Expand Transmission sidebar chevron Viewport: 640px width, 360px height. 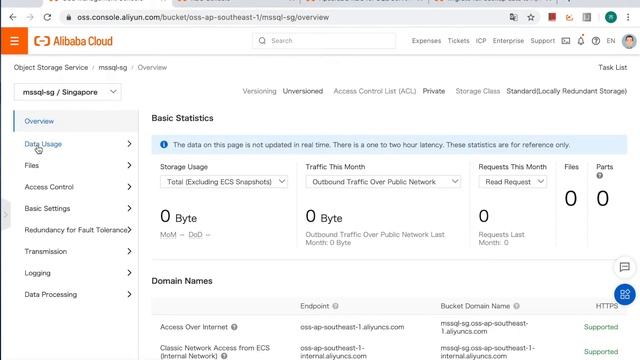[129, 251]
